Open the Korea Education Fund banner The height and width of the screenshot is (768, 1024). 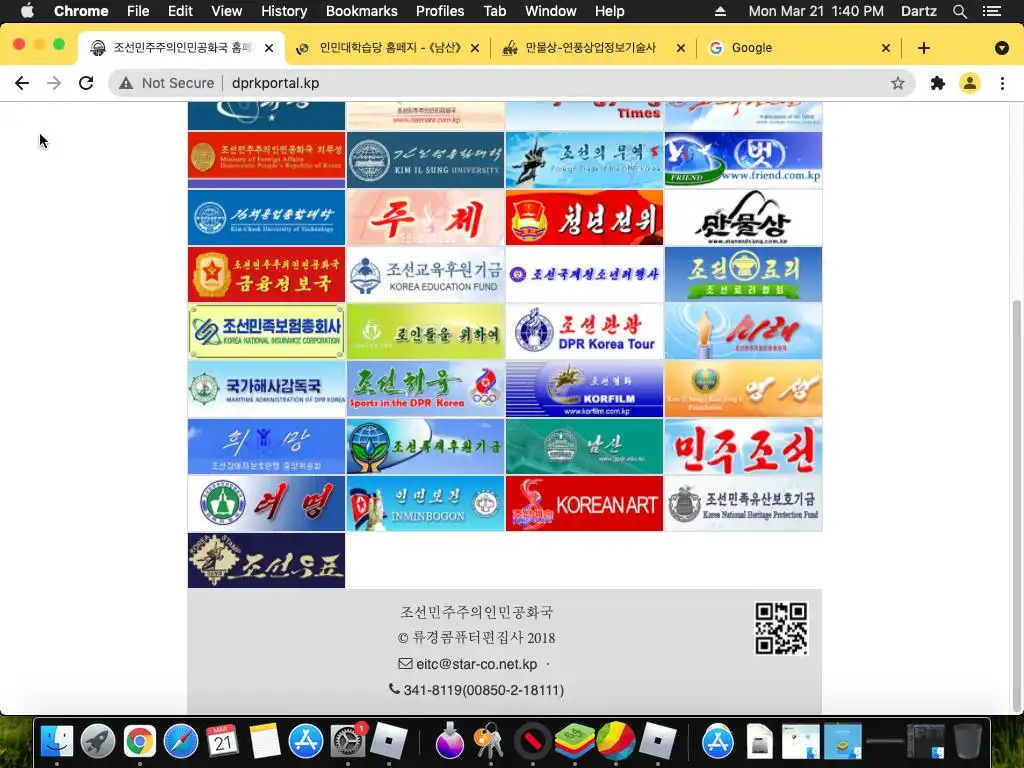pyautogui.click(x=425, y=274)
